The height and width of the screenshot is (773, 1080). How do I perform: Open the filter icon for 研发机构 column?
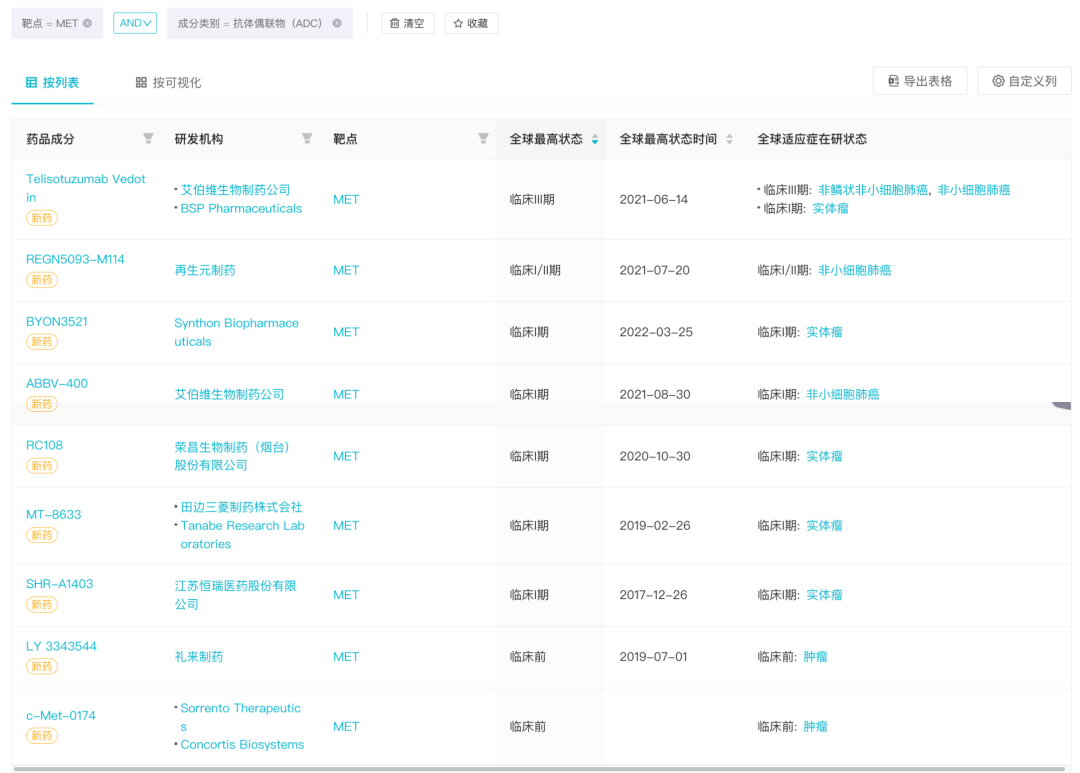(307, 138)
